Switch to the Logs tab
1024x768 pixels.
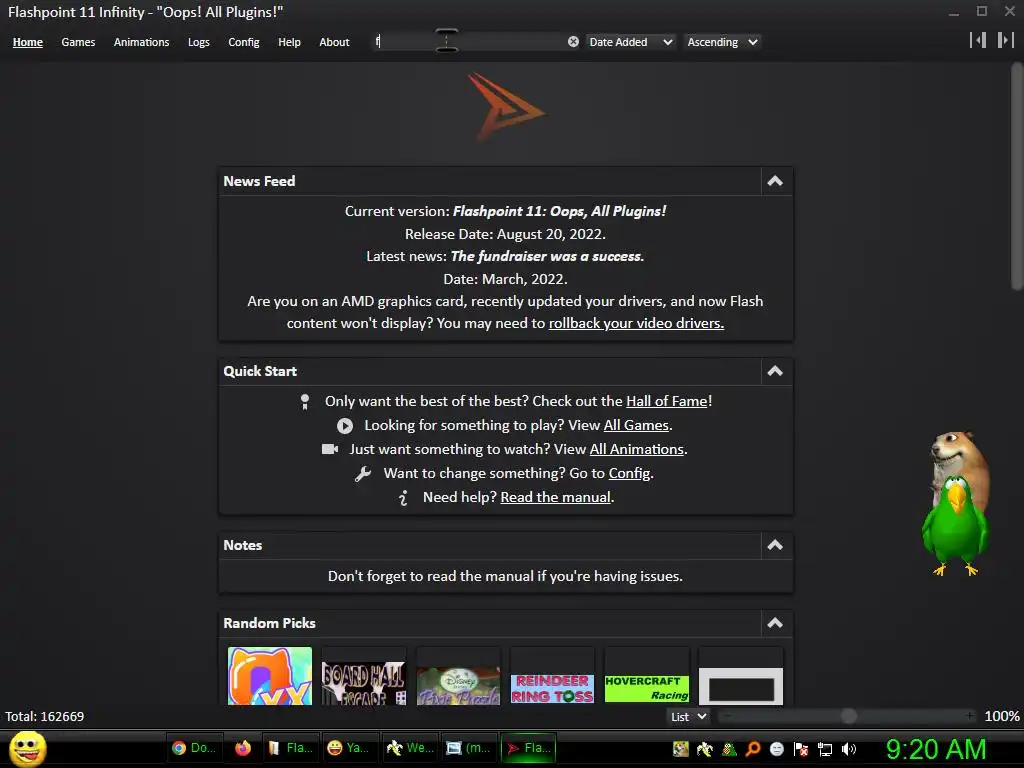pyautogui.click(x=199, y=42)
